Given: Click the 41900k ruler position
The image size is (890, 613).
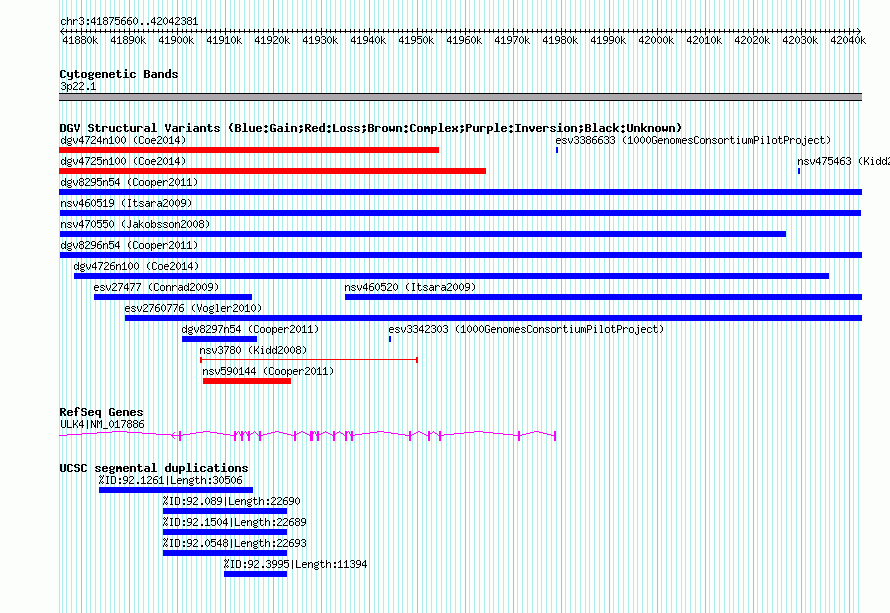Looking at the screenshot, I should (x=176, y=40).
